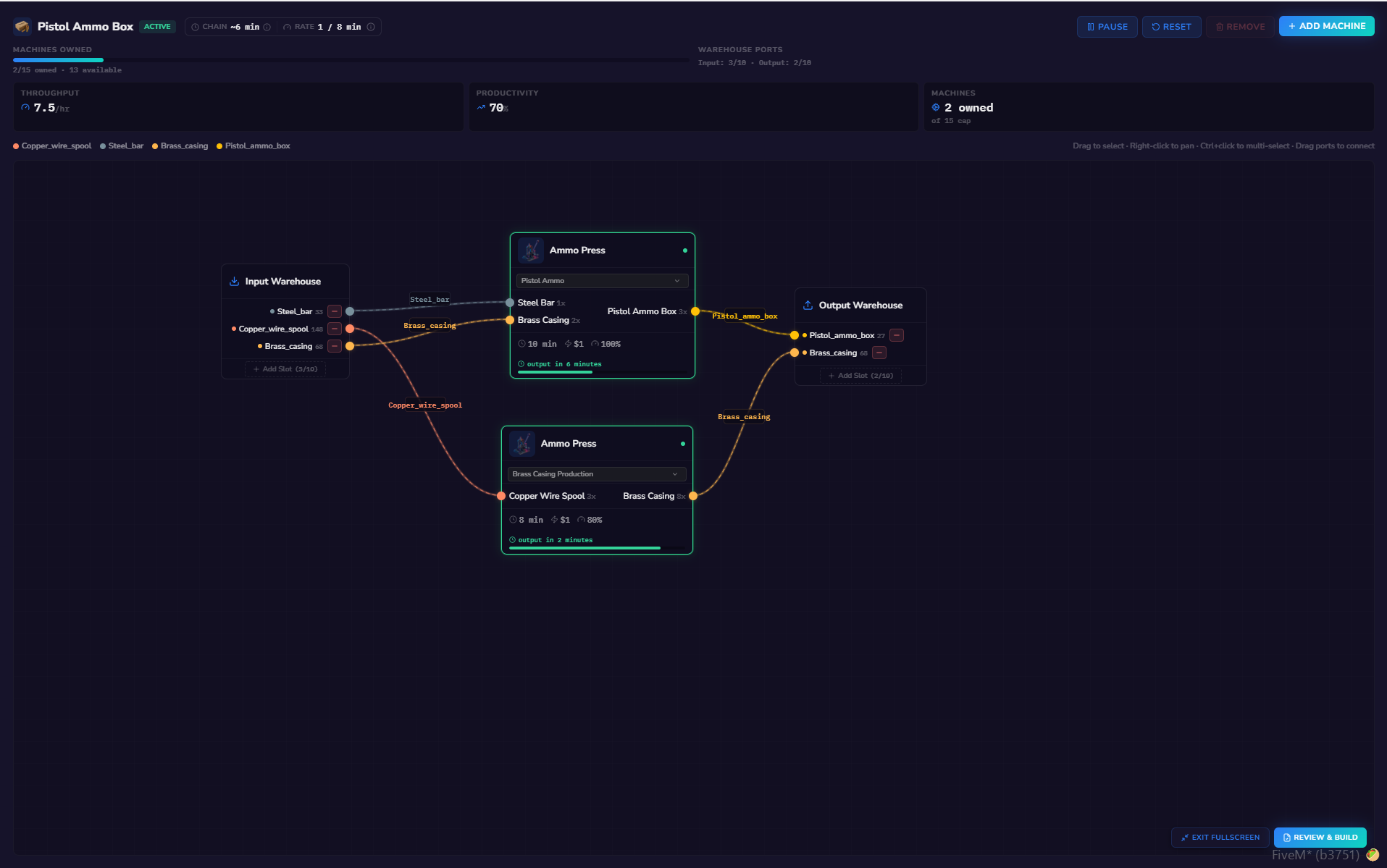1387x868 pixels.
Task: Click the Copper_wire_spool legend item
Action: coord(52,146)
